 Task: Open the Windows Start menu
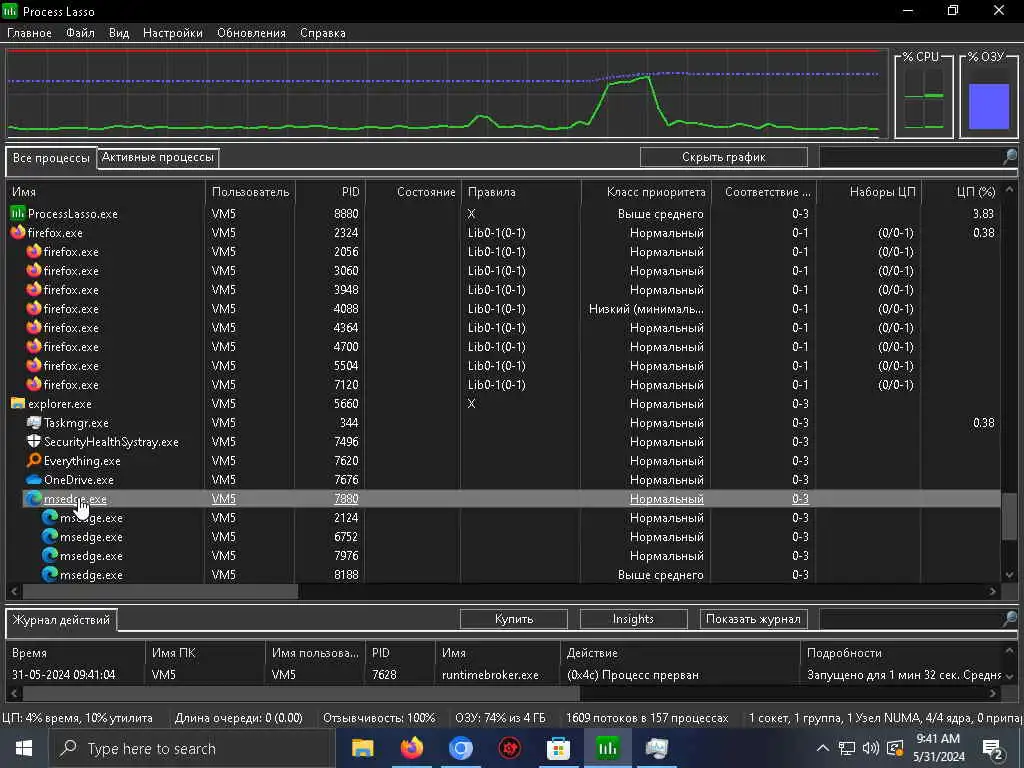tap(24, 748)
